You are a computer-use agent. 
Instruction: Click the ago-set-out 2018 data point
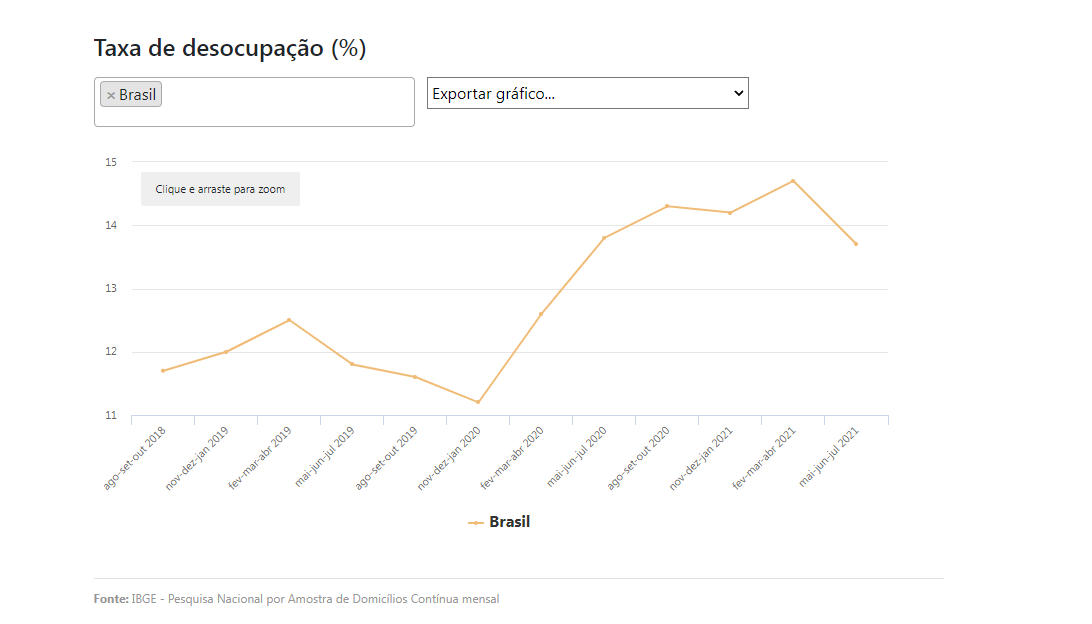click(x=163, y=371)
